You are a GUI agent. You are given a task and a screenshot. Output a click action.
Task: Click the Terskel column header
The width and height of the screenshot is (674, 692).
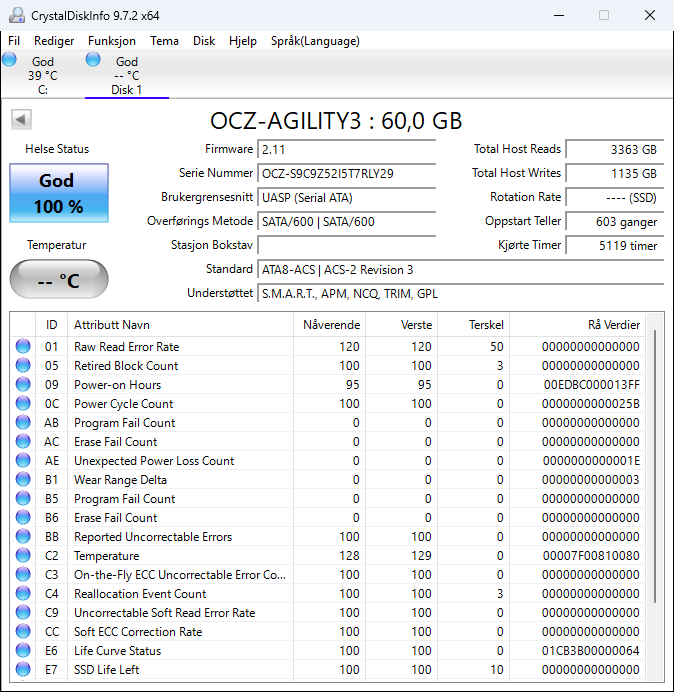[473, 325]
